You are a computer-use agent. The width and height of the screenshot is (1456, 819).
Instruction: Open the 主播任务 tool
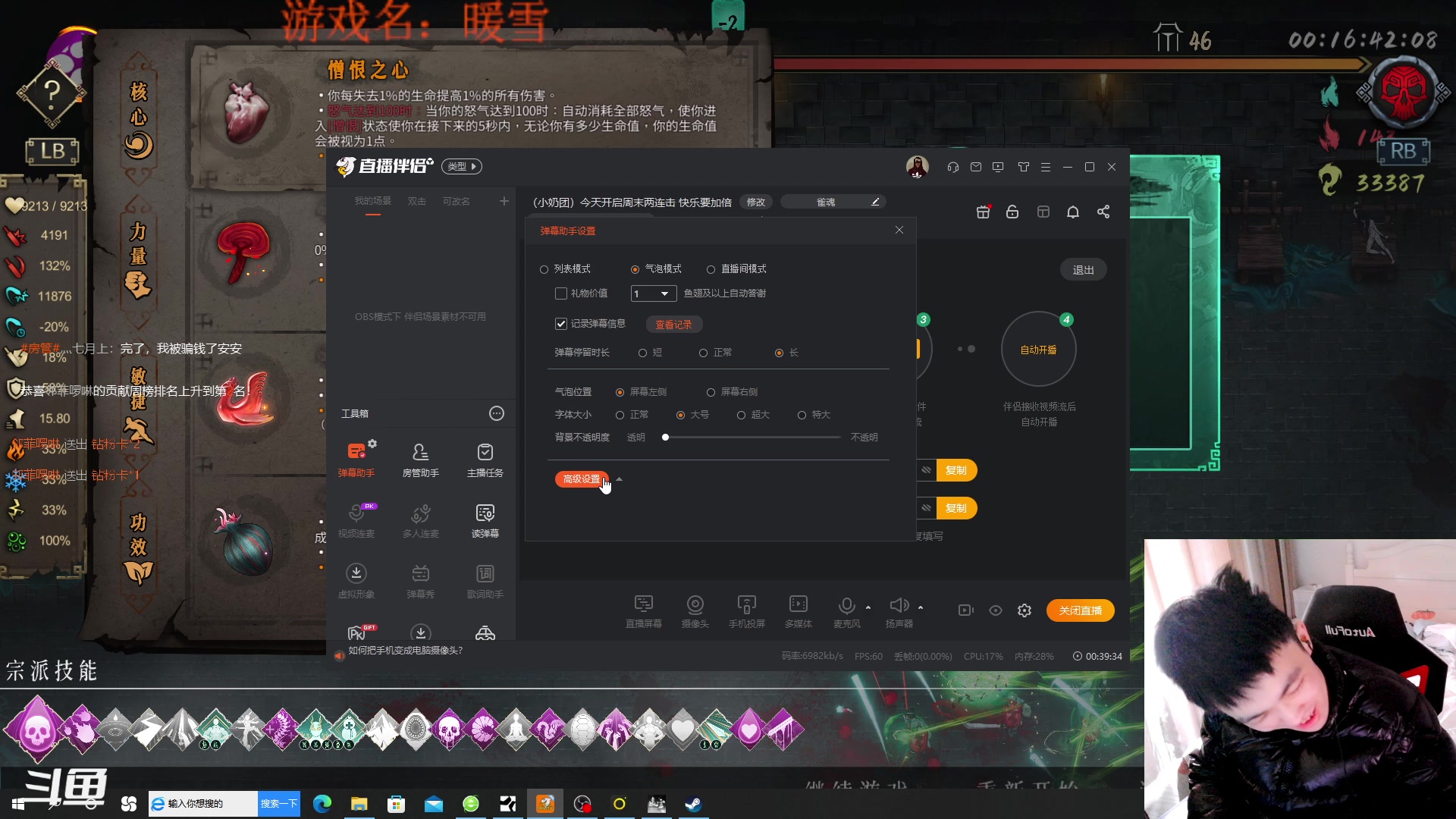point(485,459)
